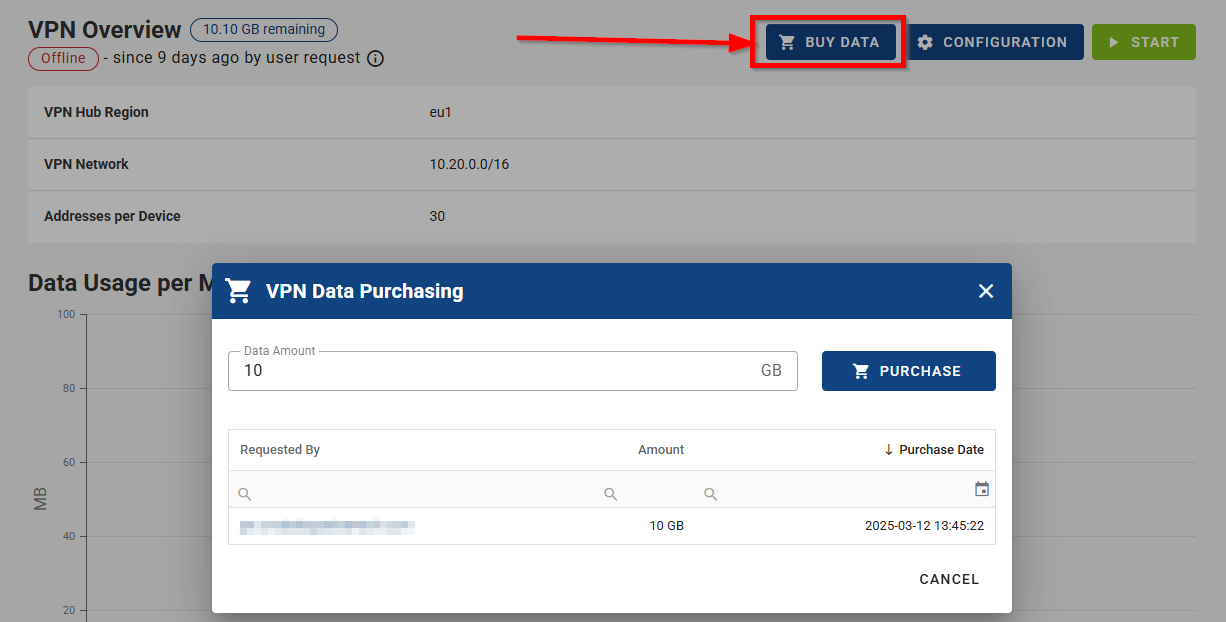This screenshot has width=1226, height=622.
Task: Focus the Data Amount input field
Action: click(x=490, y=371)
